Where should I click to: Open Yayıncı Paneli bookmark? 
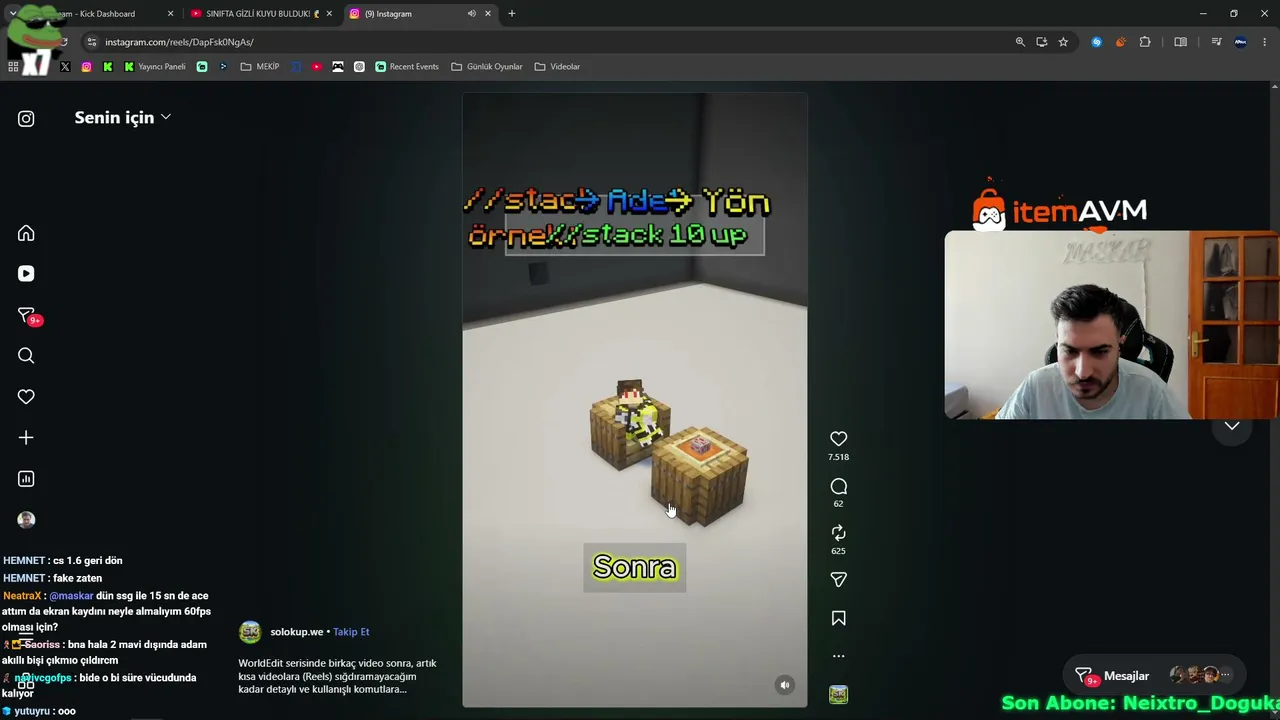[154, 67]
